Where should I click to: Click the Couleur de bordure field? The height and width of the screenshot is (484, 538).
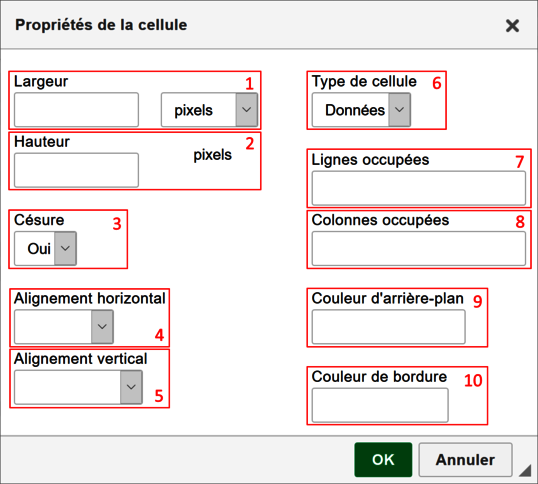click(380, 405)
